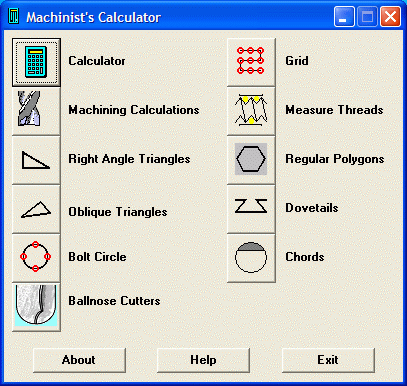Click the "Dovetails" label
The width and height of the screenshot is (407, 386).
click(x=312, y=208)
